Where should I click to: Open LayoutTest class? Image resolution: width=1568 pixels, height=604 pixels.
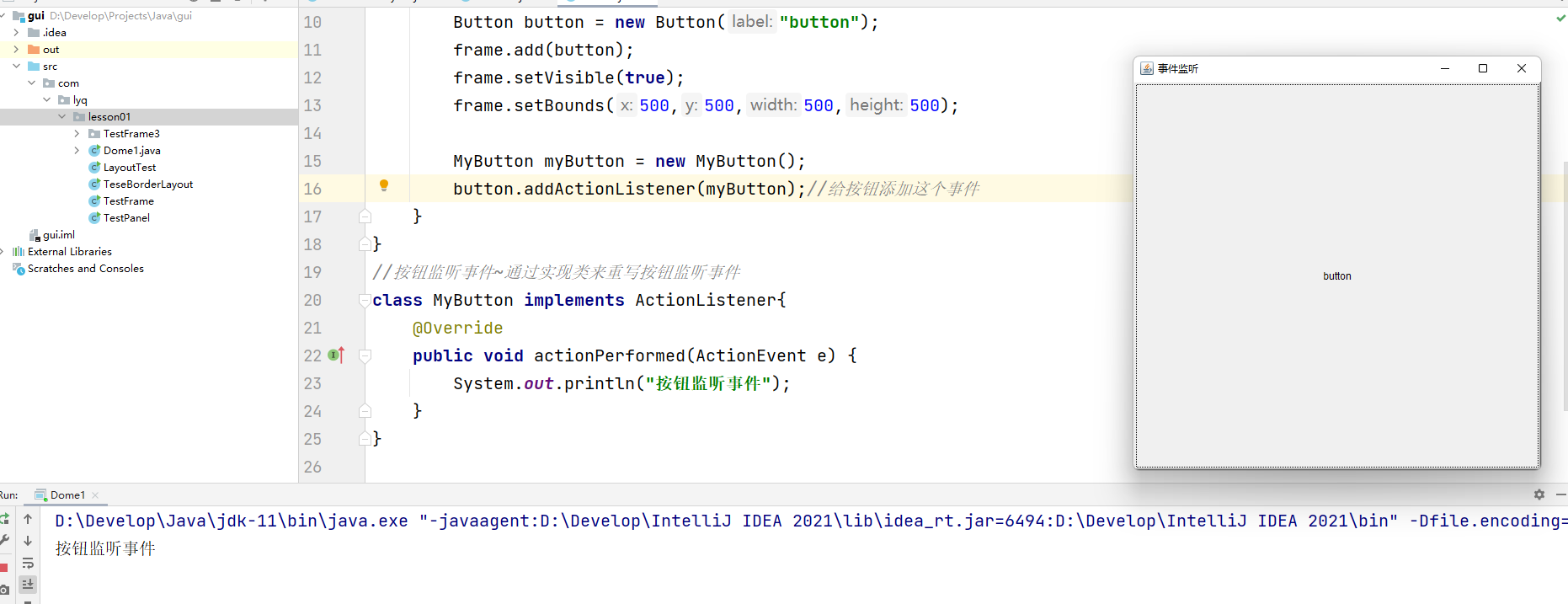(x=130, y=168)
